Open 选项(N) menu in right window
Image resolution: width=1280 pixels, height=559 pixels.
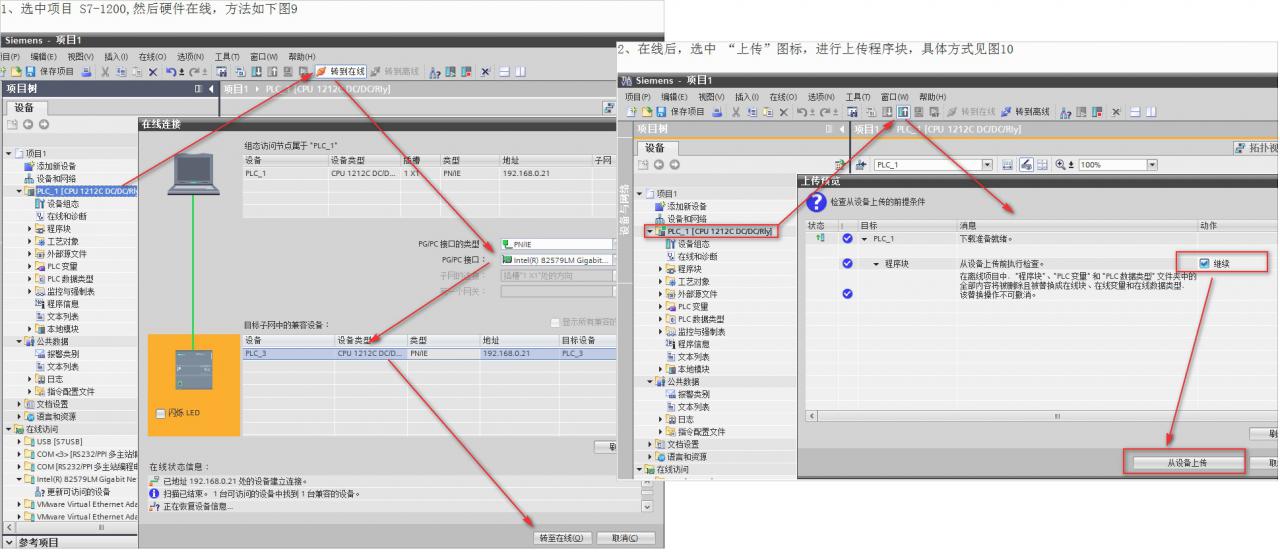(822, 96)
